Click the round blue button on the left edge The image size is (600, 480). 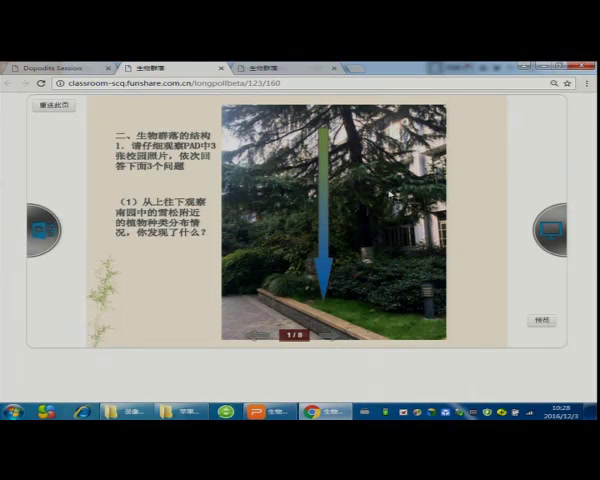coord(43,230)
